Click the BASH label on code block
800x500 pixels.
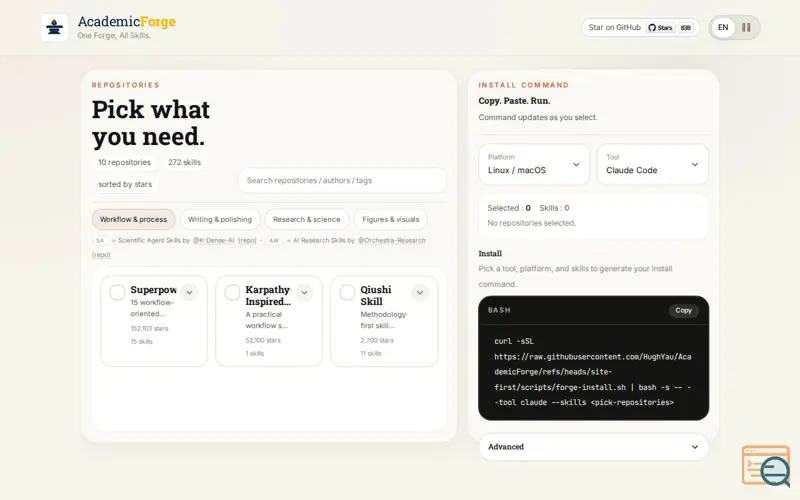499,310
